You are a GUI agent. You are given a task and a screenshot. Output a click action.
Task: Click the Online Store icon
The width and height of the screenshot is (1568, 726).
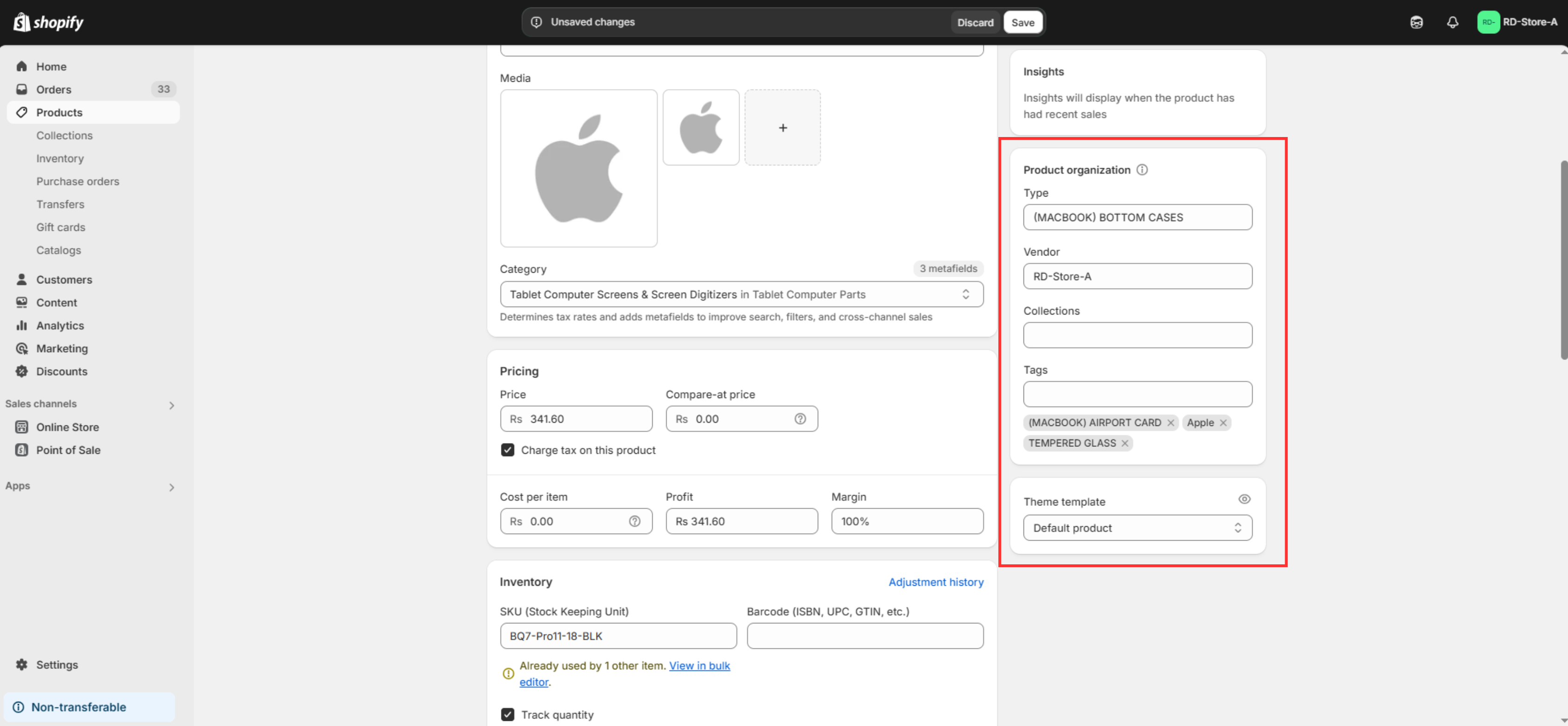click(22, 427)
